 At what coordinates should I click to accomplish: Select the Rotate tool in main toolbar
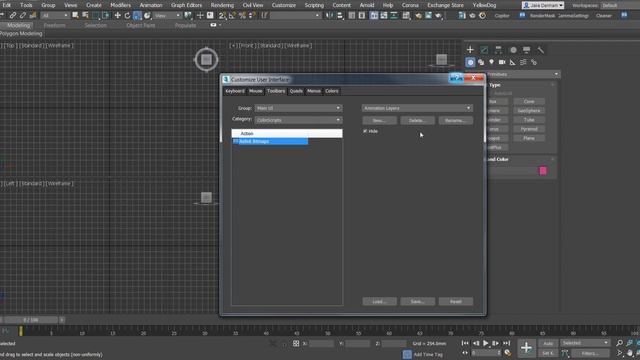[127, 16]
